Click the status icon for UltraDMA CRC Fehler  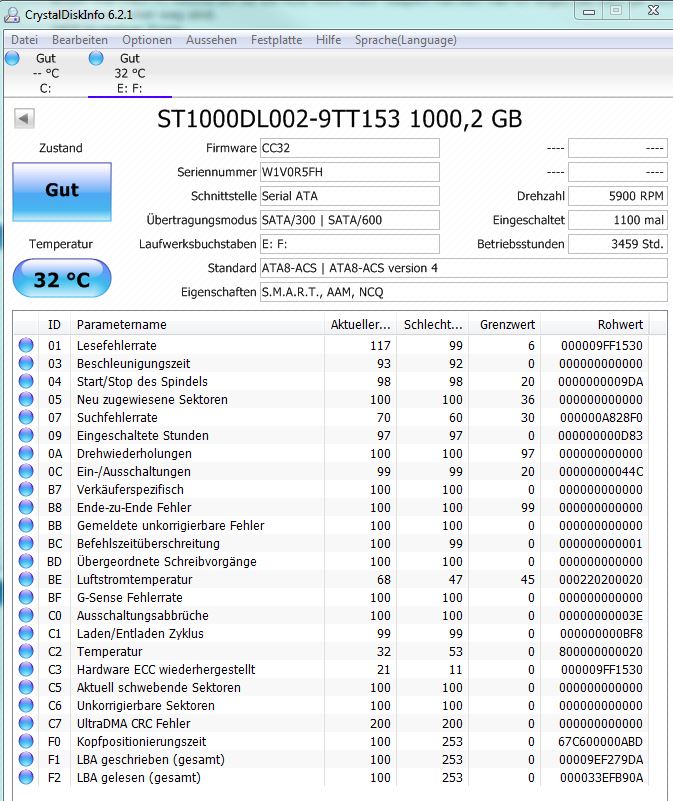26,723
